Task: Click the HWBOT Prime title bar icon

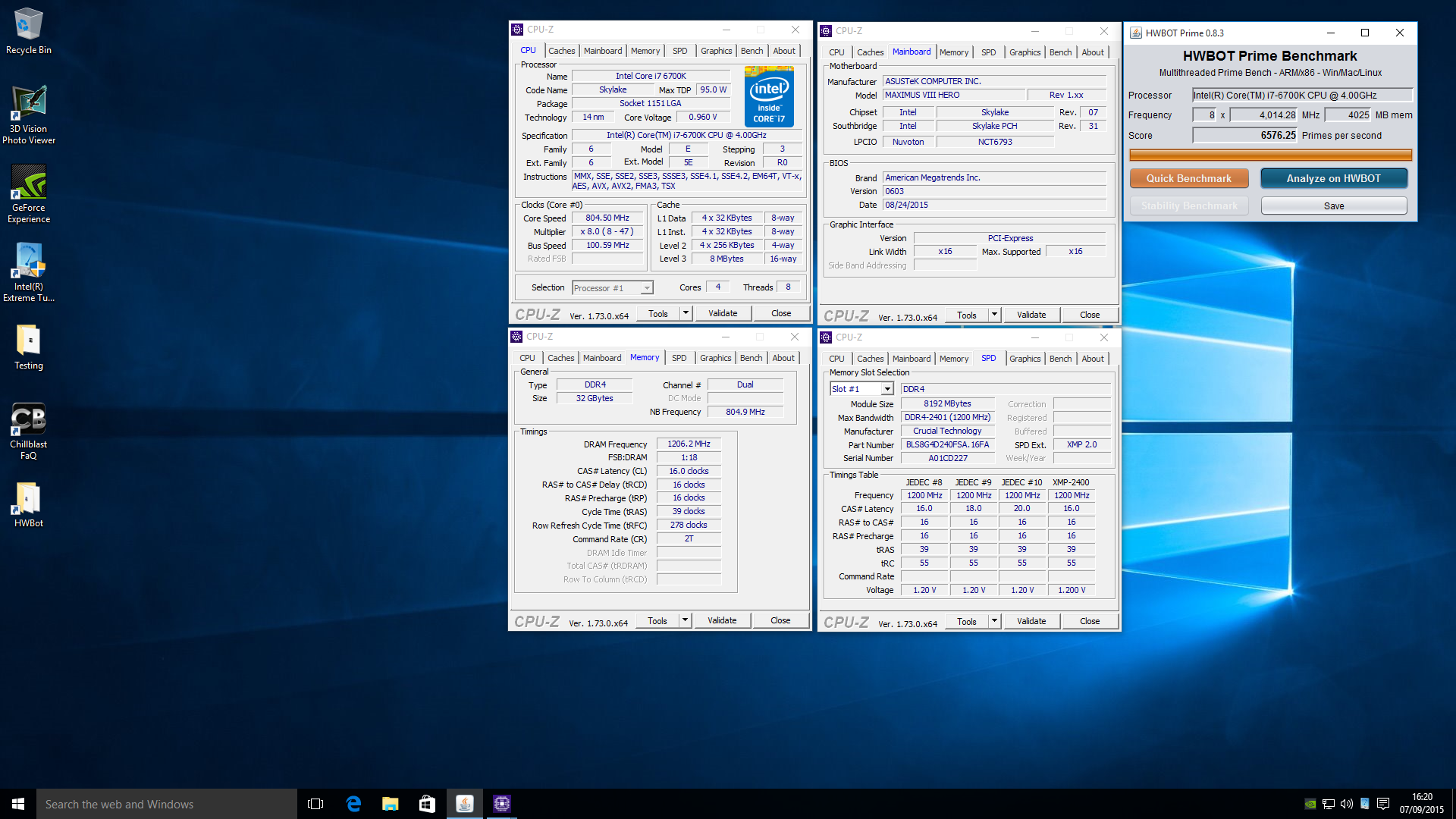Action: pos(1136,33)
